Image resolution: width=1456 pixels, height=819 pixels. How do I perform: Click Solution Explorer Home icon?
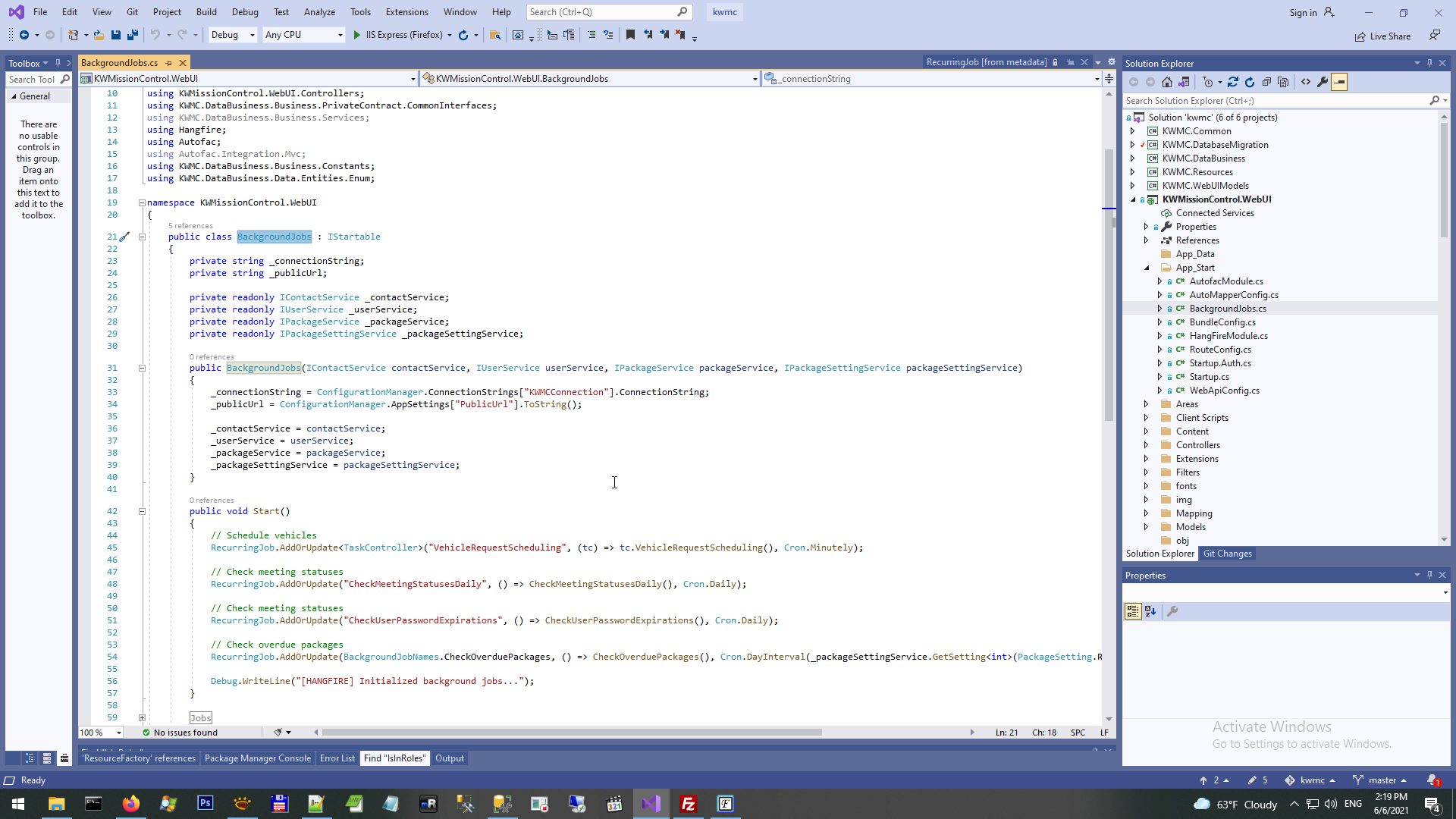pyautogui.click(x=1167, y=82)
